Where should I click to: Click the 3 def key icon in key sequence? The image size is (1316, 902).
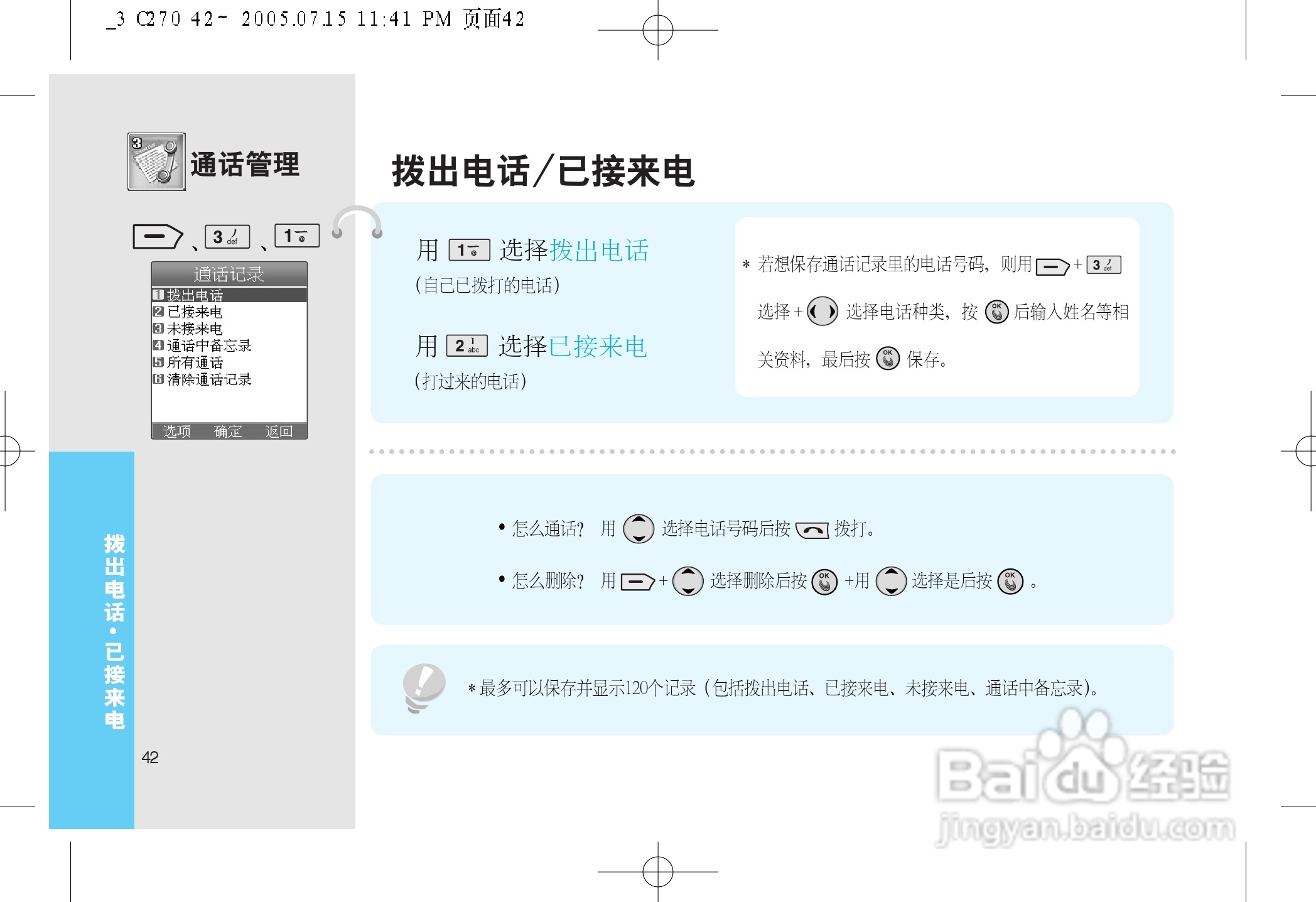point(228,236)
